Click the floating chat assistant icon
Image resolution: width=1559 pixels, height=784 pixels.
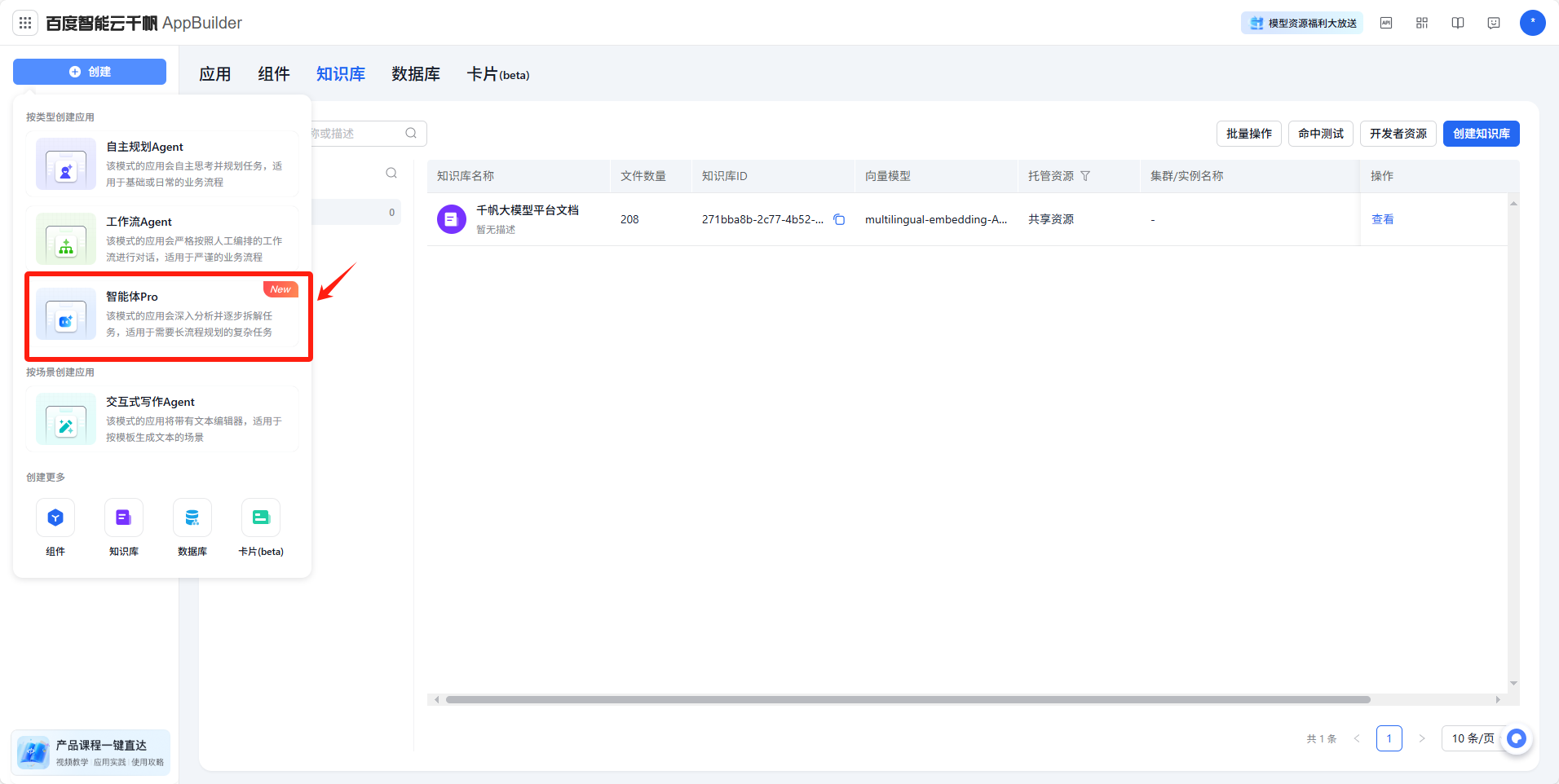(x=1516, y=738)
